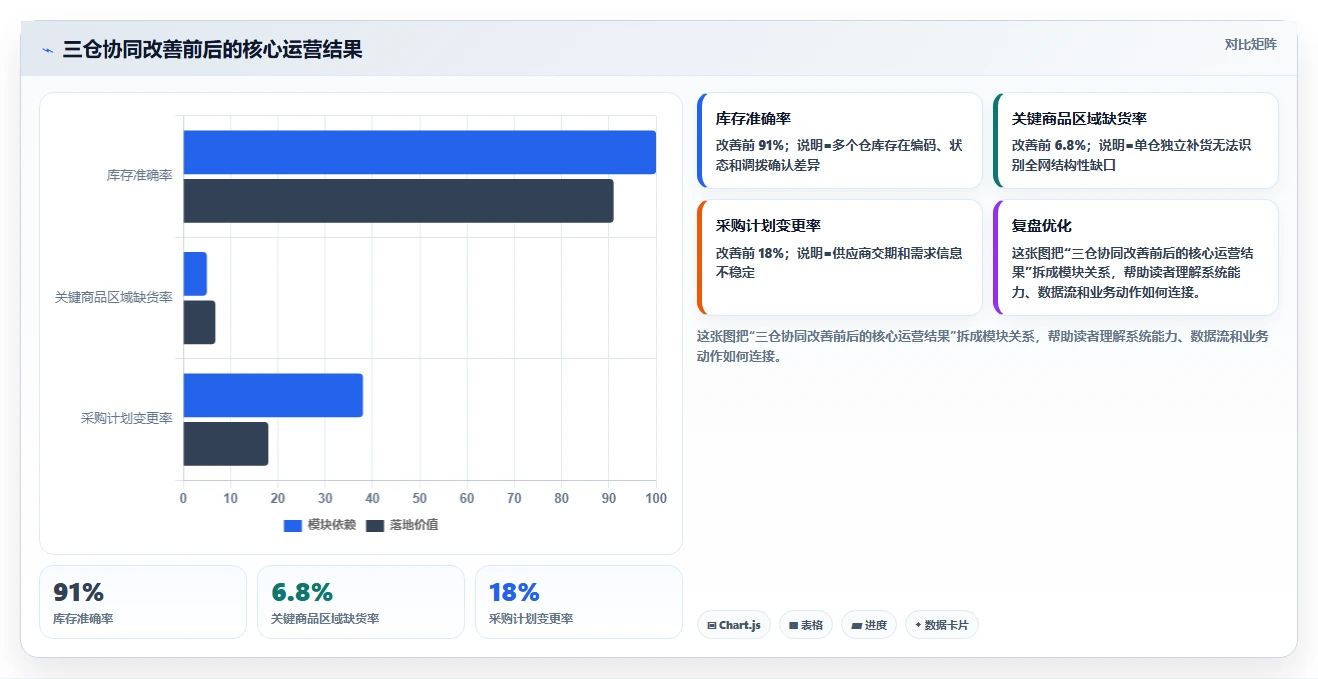This screenshot has width=1318, height=679.
Task: Toggle the 落地价值 legend item
Action: click(x=402, y=525)
